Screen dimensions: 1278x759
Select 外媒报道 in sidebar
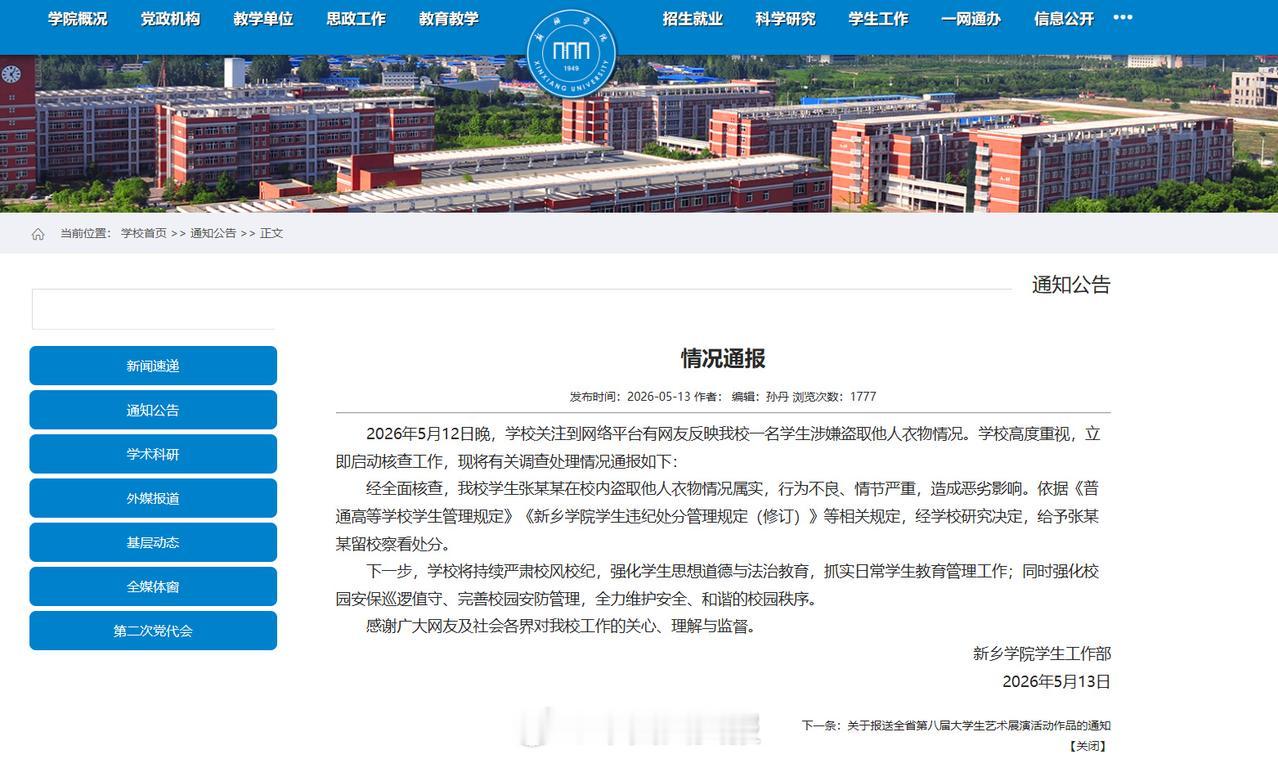153,498
